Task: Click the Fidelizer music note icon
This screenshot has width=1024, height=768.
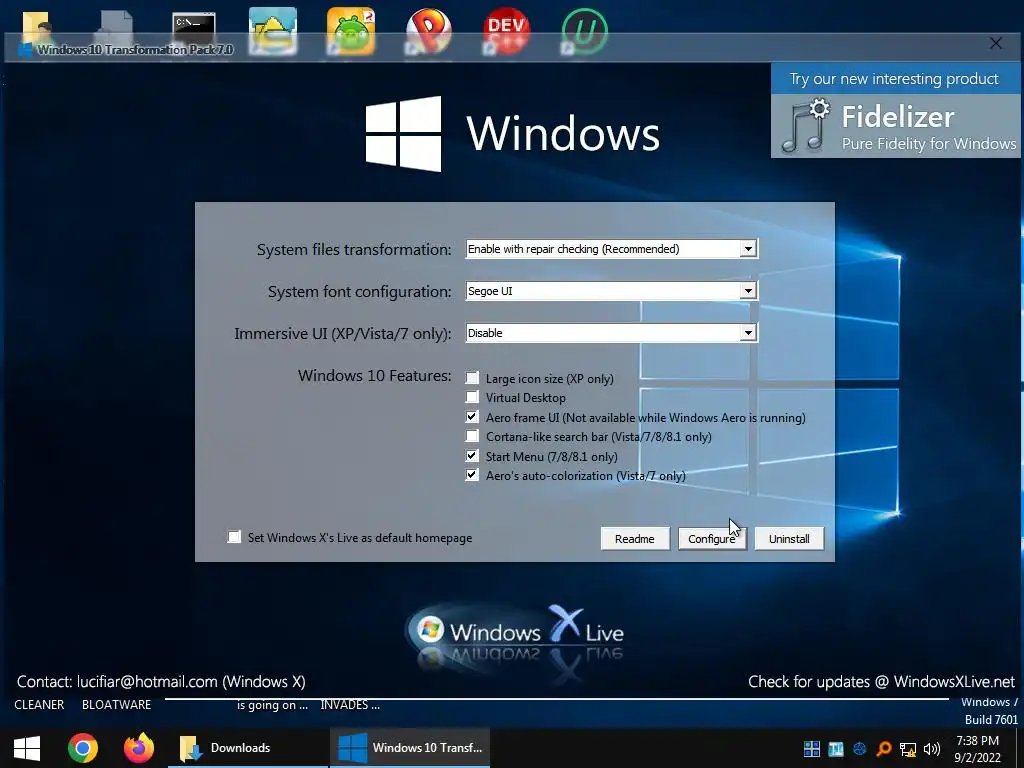Action: click(805, 126)
